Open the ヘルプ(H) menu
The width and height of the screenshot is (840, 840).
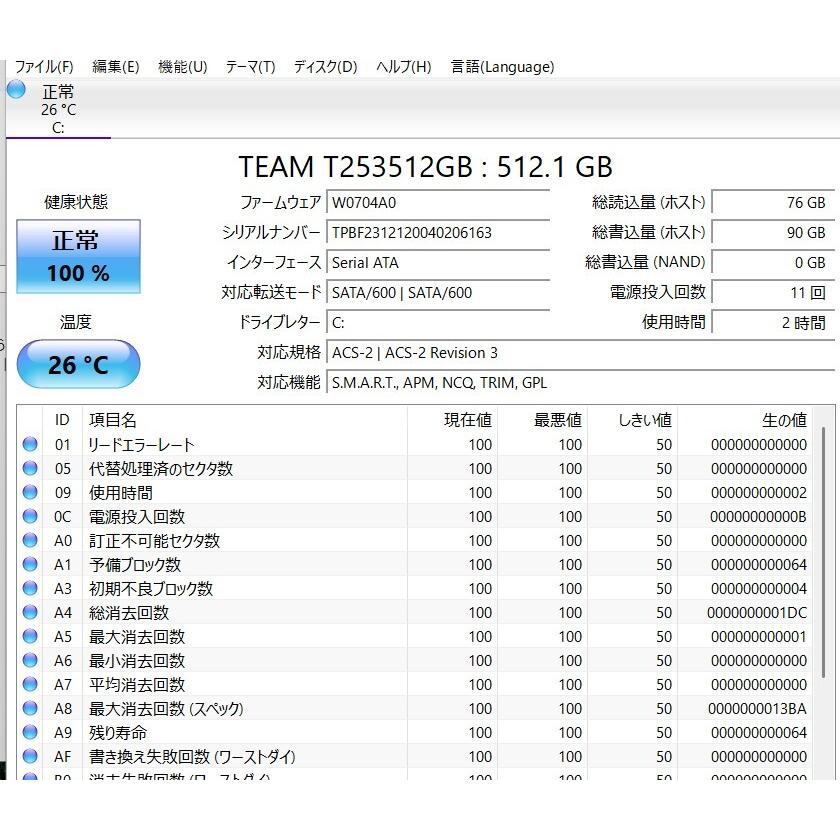pos(403,67)
